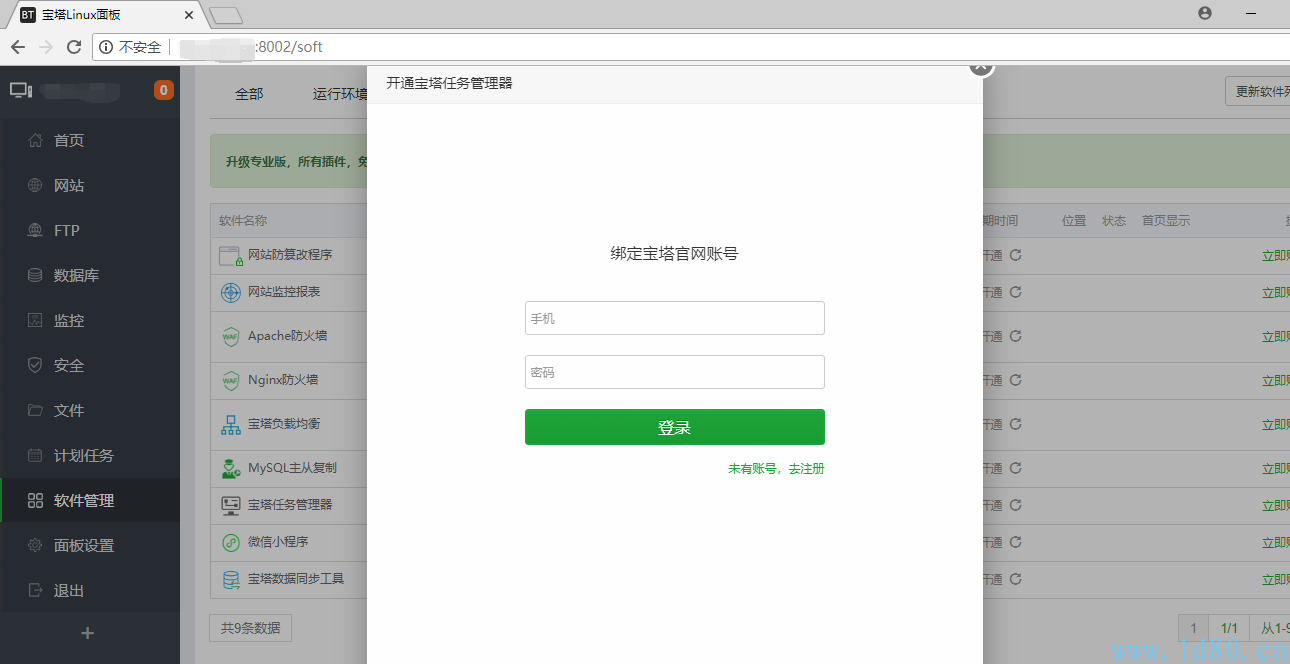Open the 安全 shield icon in sidebar
This screenshot has width=1290, height=664.
point(35,365)
